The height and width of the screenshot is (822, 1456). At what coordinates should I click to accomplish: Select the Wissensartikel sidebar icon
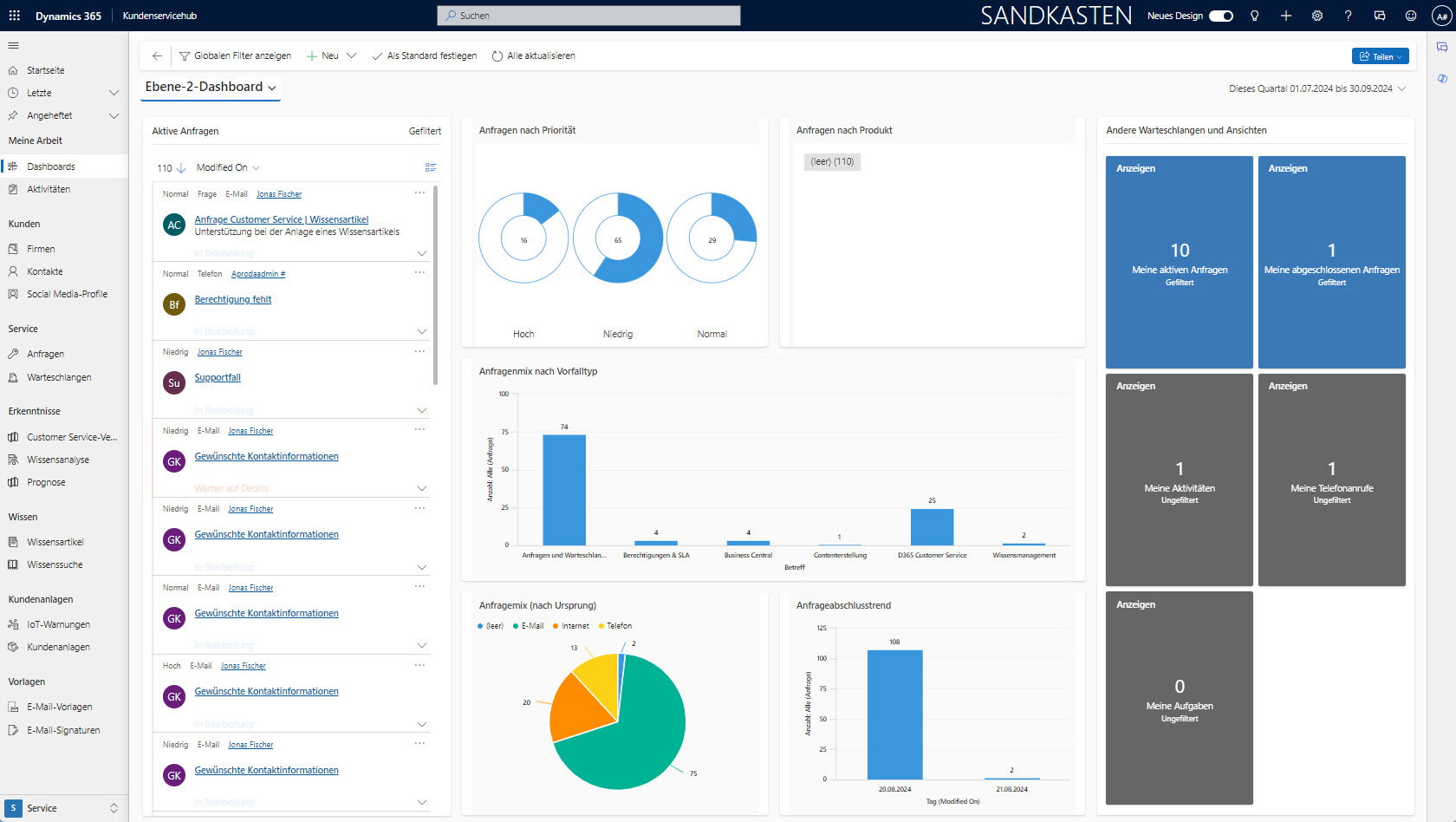click(x=14, y=541)
